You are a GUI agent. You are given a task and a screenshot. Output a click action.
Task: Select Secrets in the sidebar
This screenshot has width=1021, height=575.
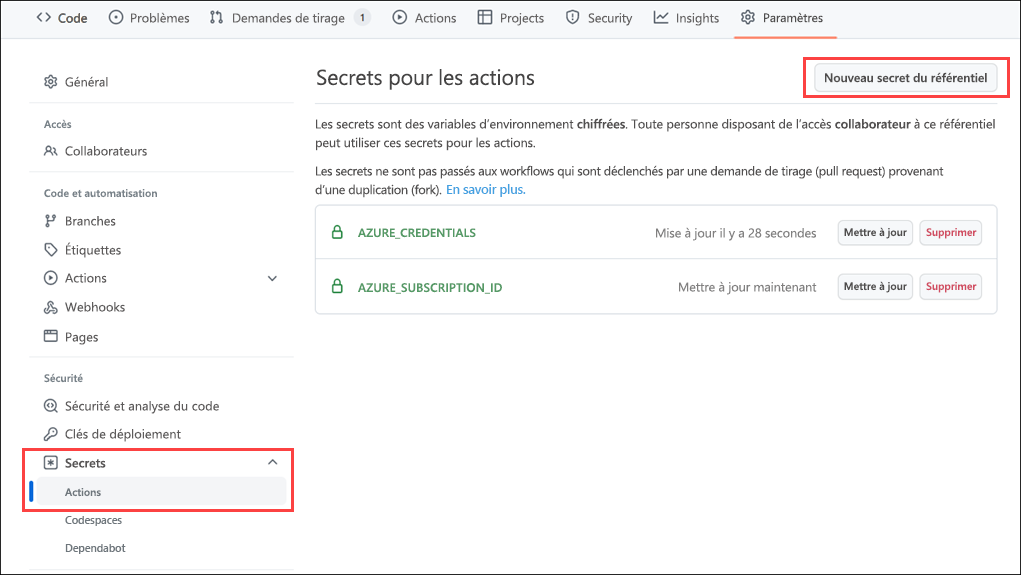click(85, 463)
